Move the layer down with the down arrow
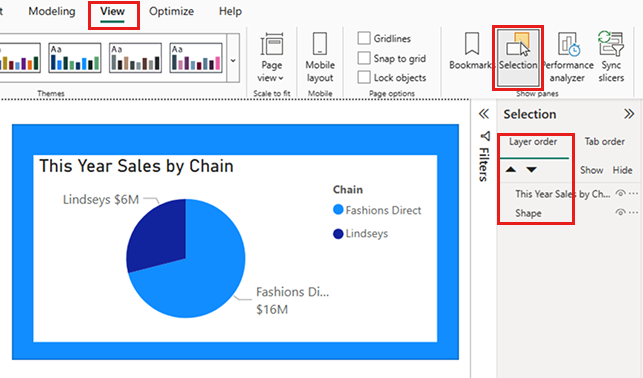 pos(531,169)
